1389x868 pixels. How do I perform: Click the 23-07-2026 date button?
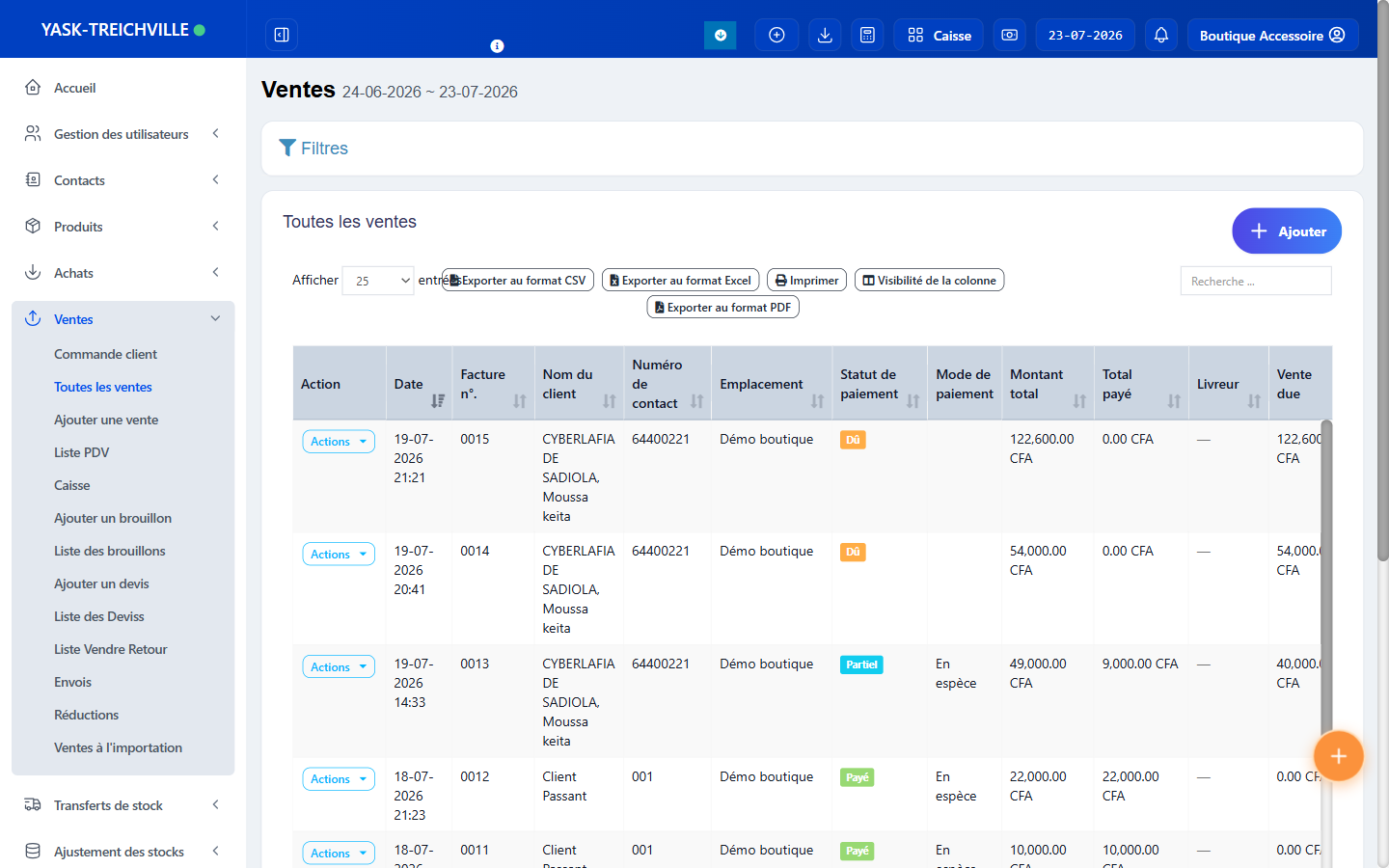point(1085,35)
